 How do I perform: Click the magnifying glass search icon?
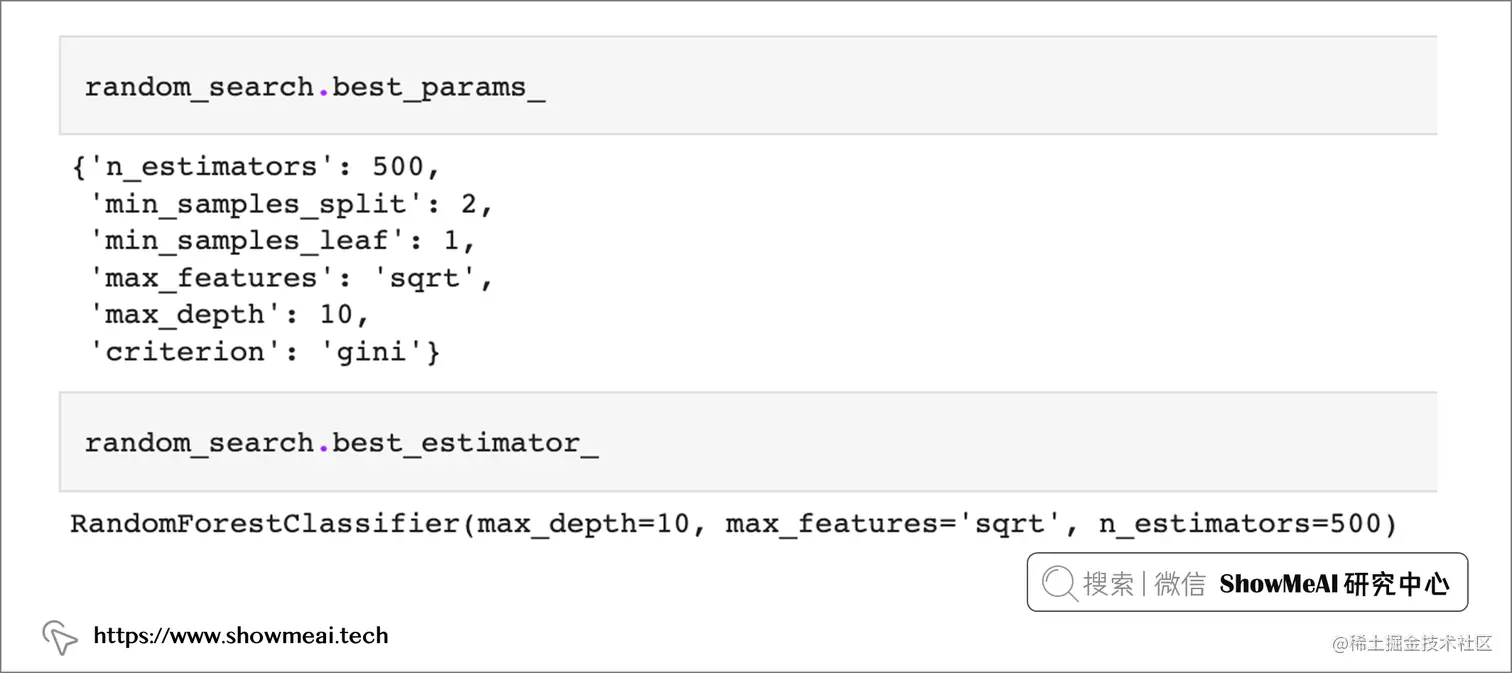(x=1059, y=583)
